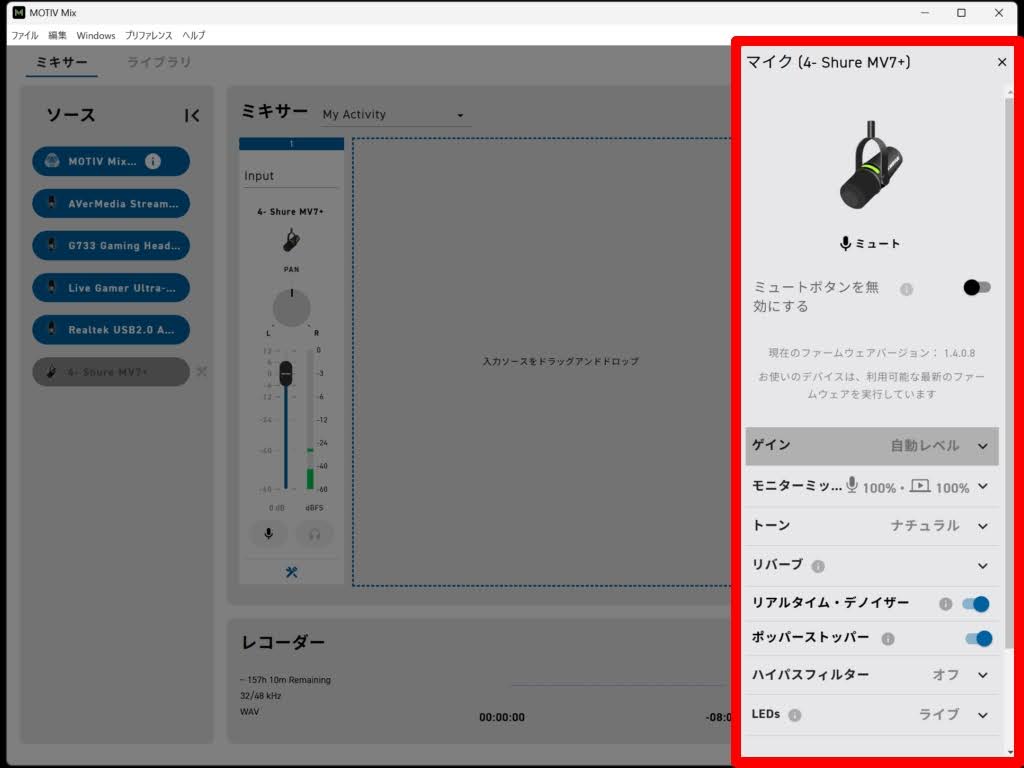Mute the channel with the mic button
This screenshot has width=1024, height=768.
click(268, 534)
